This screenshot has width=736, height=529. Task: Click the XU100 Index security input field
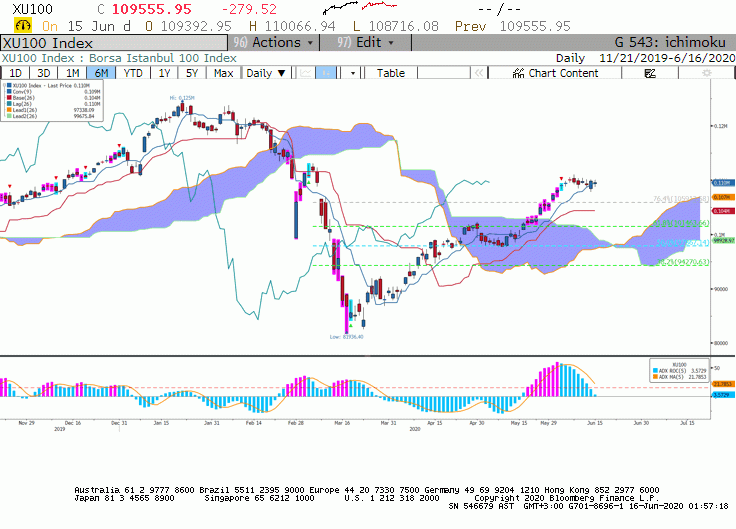(114, 43)
